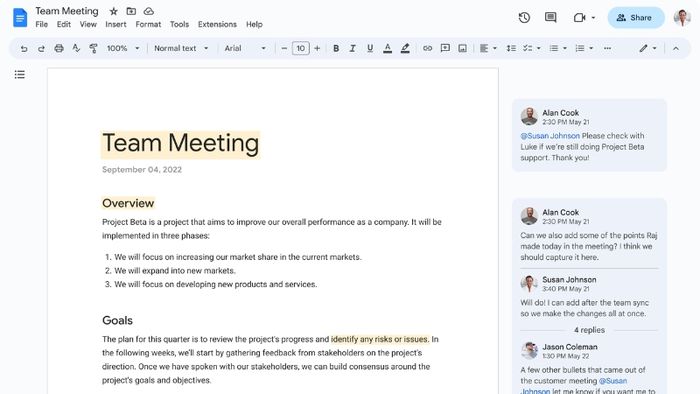Image resolution: width=700 pixels, height=394 pixels.
Task: Click the date 'September 04, 2022'
Action: click(142, 170)
